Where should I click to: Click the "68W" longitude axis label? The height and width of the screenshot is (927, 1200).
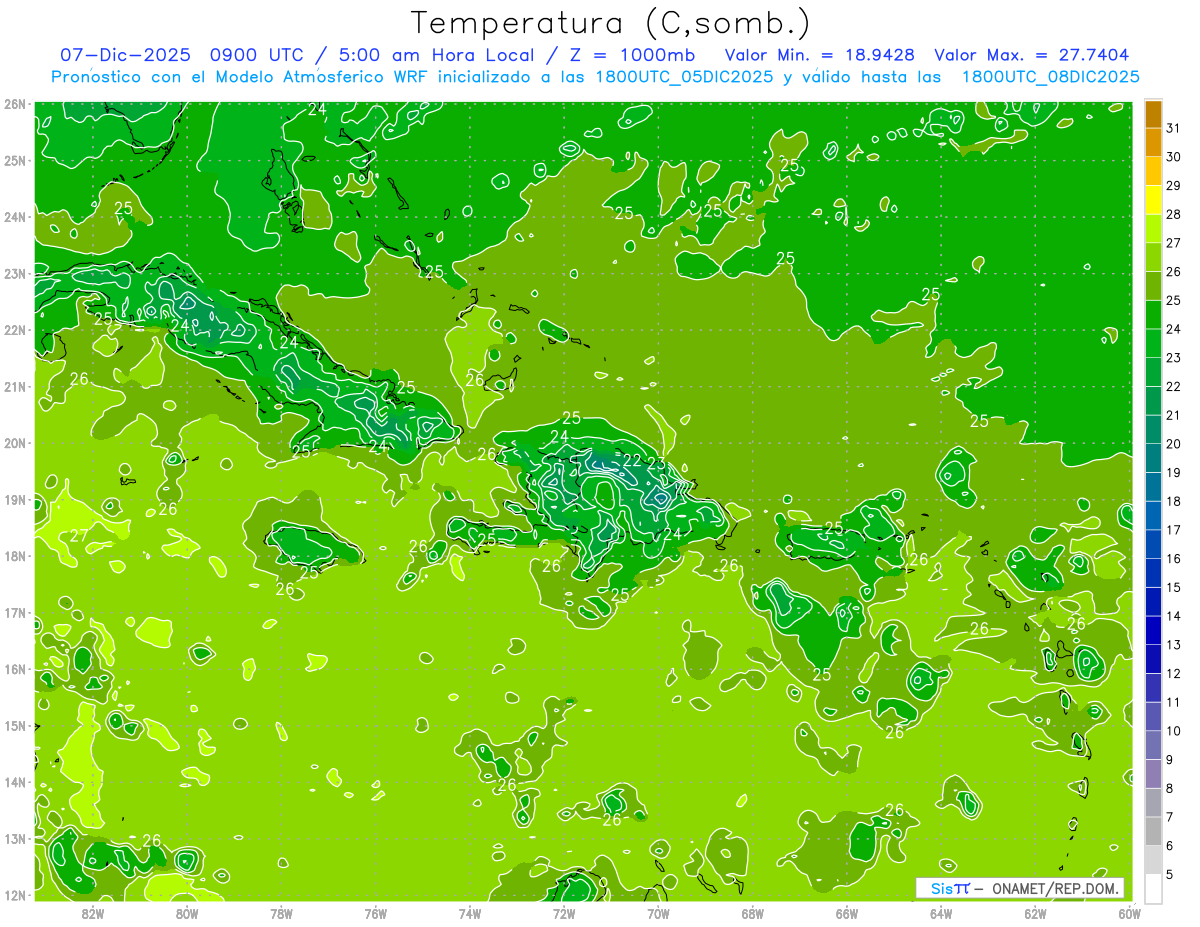[x=753, y=913]
